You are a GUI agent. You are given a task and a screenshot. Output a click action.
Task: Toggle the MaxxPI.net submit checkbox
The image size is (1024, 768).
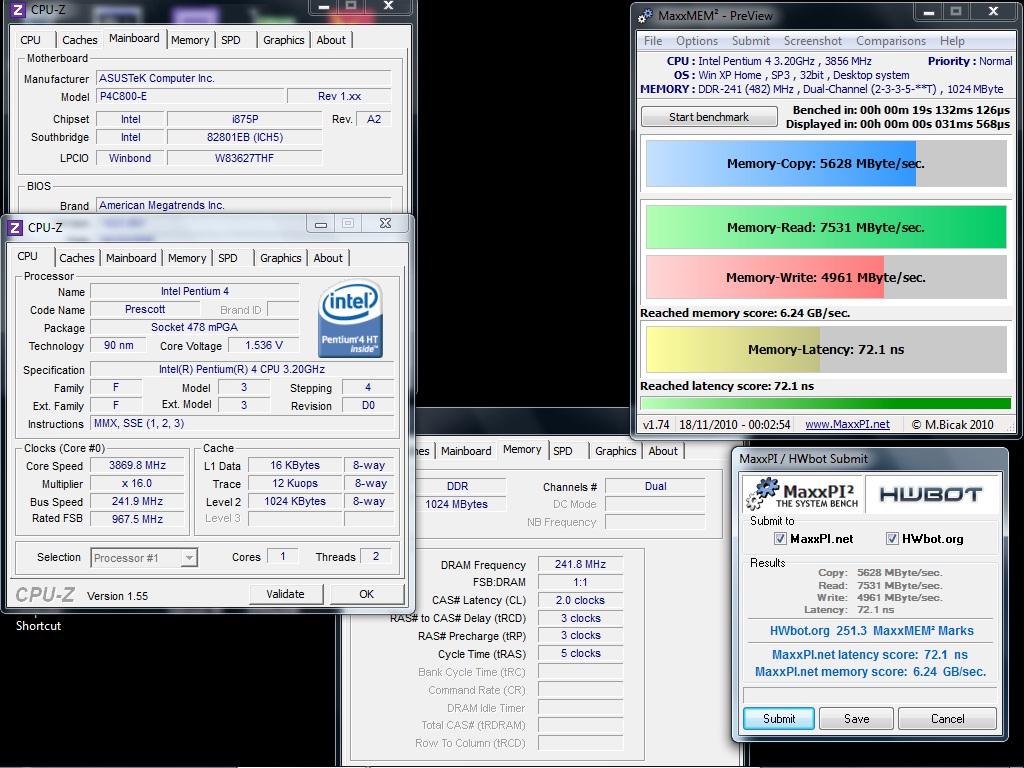pos(780,538)
